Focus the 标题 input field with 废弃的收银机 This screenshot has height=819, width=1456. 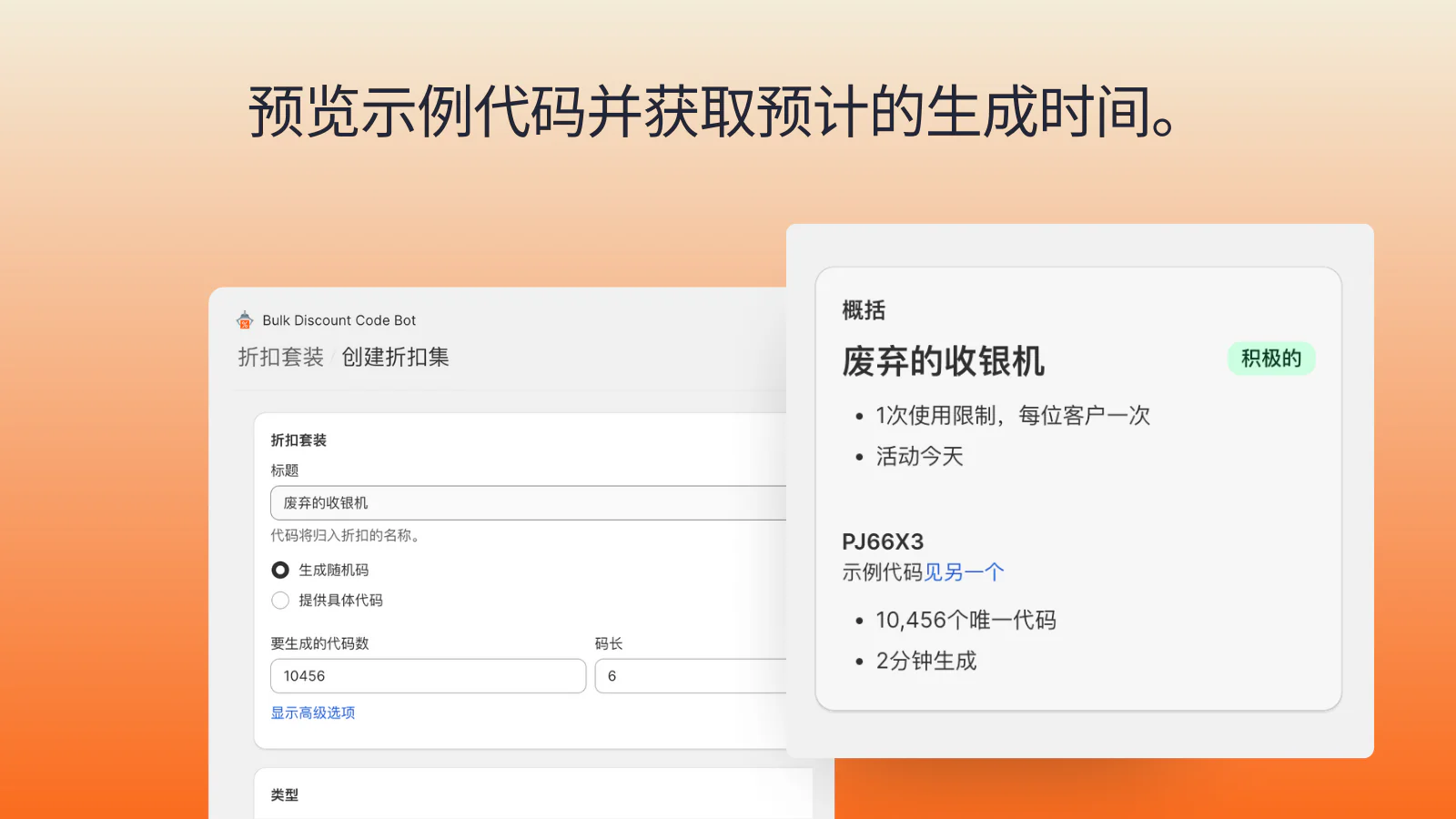coord(528,503)
